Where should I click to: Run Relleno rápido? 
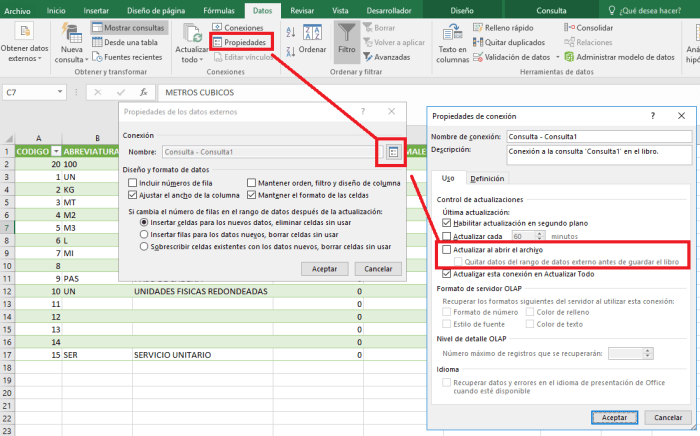[x=503, y=28]
